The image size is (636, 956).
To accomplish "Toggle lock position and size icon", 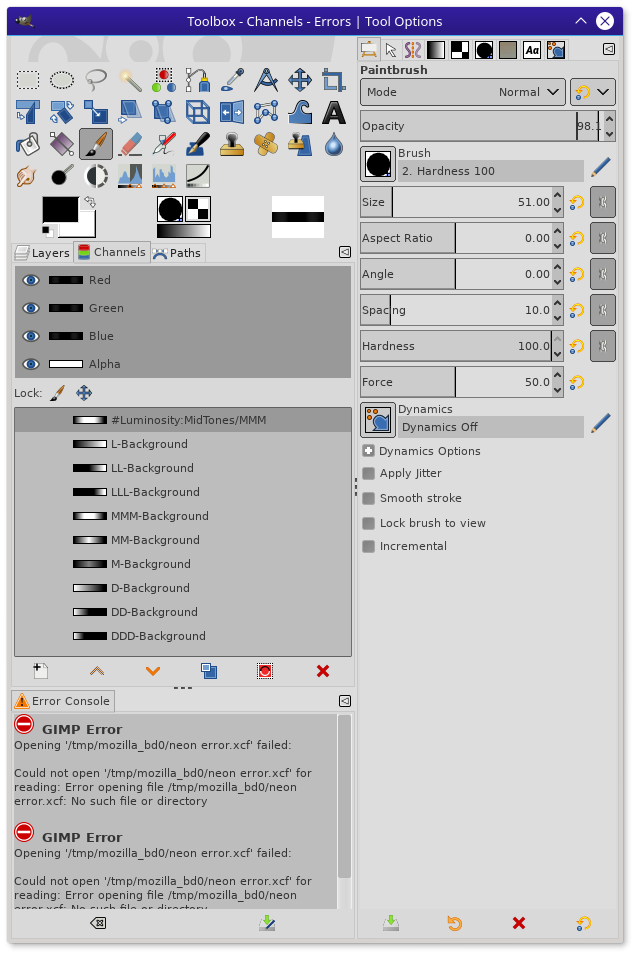I will coord(84,393).
